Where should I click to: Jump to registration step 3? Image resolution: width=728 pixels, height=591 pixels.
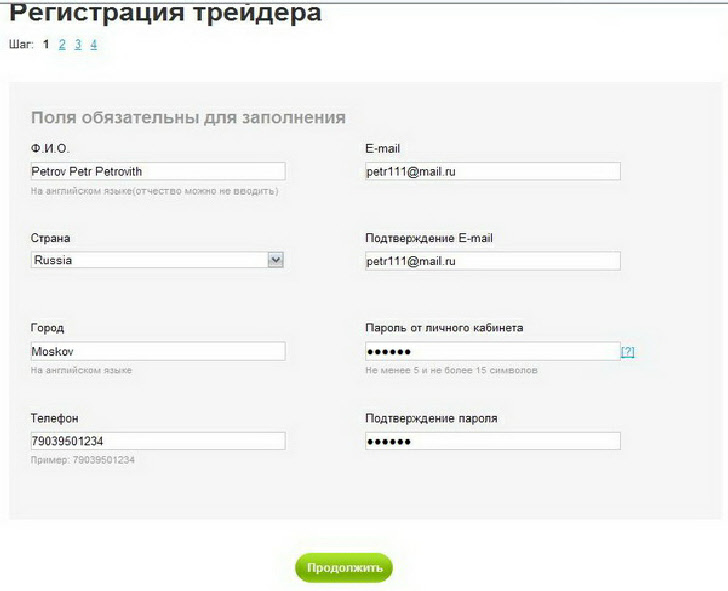pos(78,45)
